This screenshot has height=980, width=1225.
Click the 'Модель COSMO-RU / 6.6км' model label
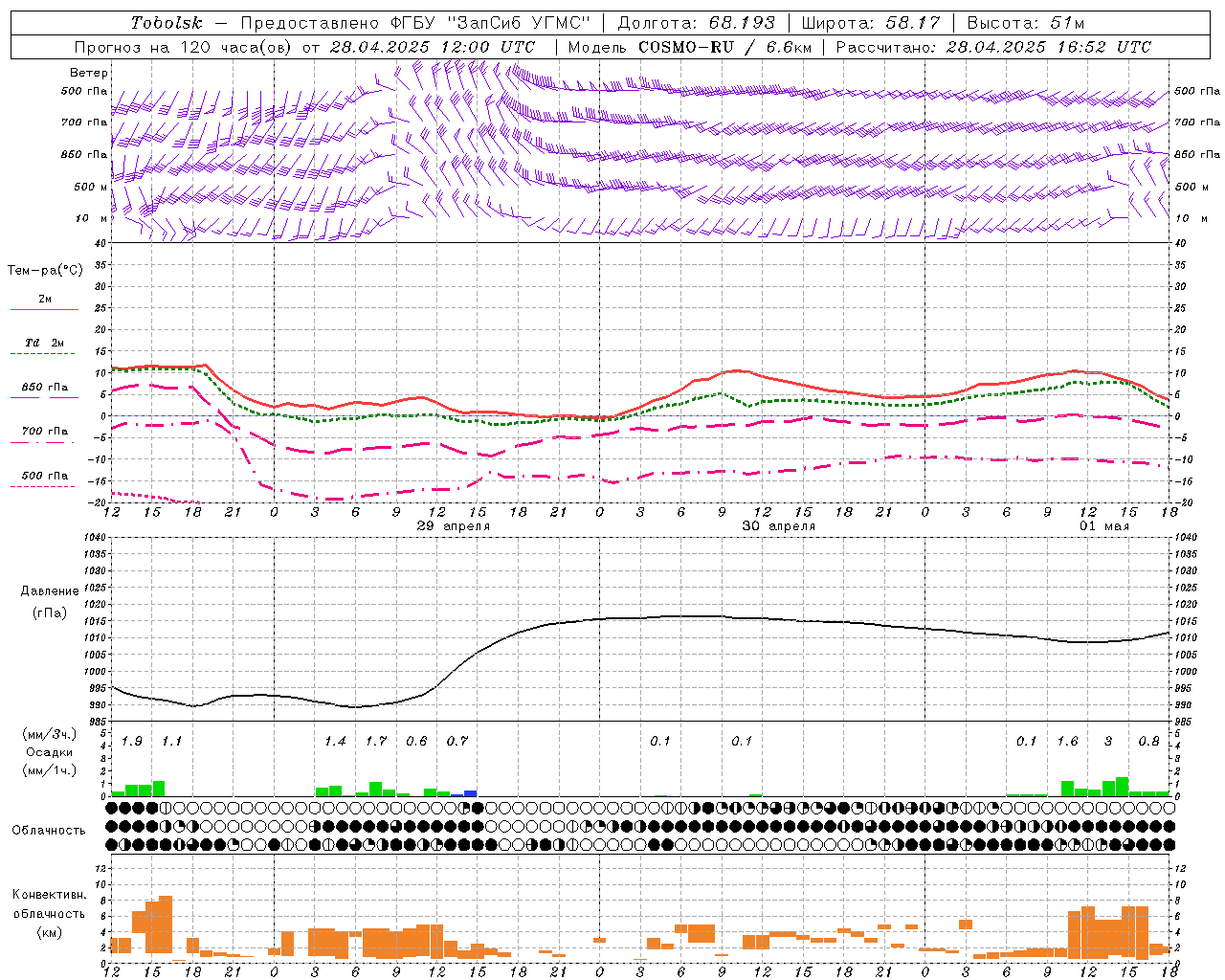click(x=690, y=47)
